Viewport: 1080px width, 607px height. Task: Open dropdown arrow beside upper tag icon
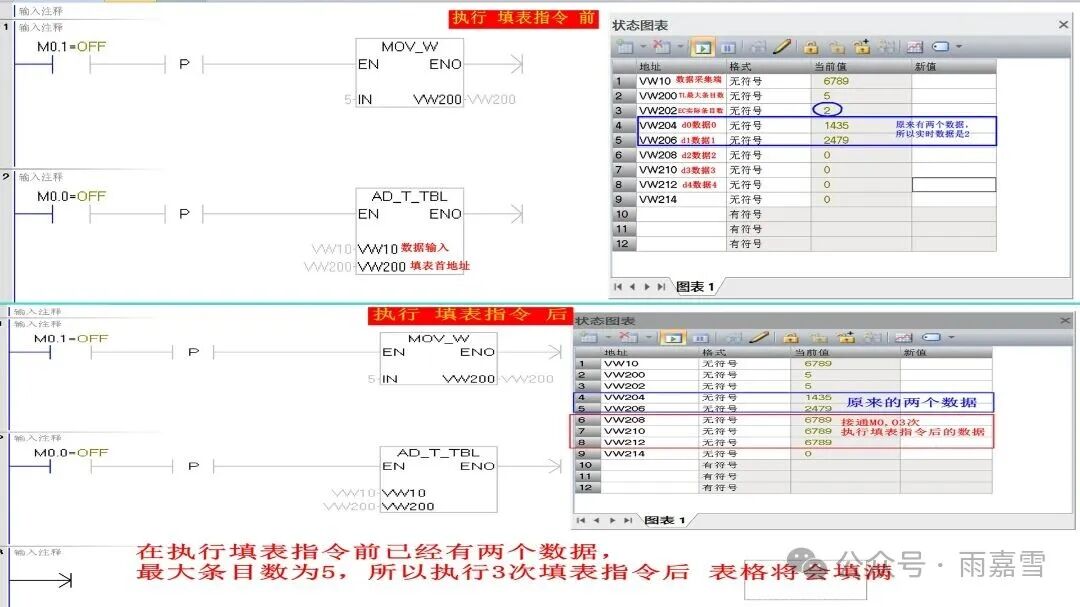(x=959, y=47)
